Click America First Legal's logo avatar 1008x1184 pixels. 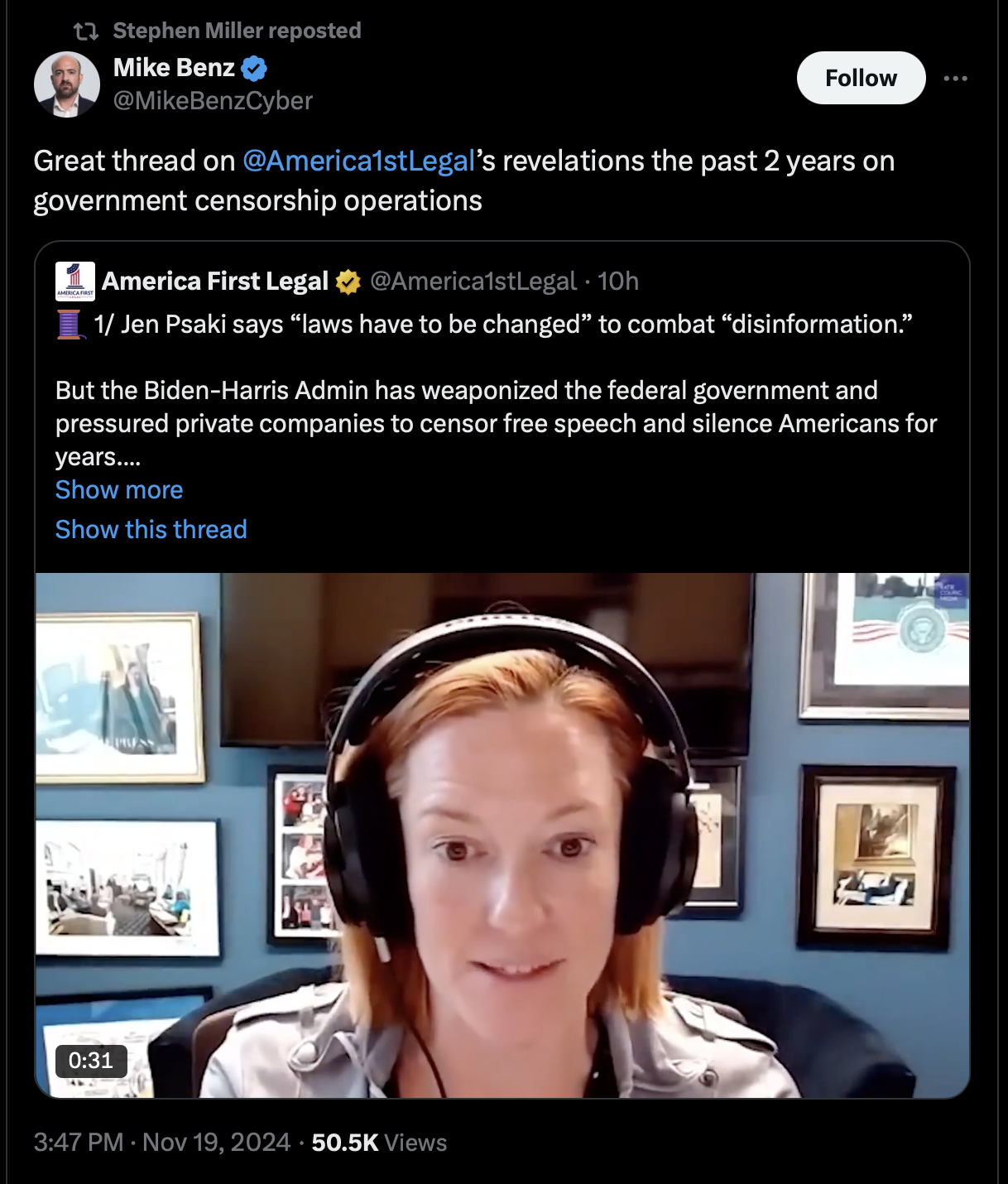pyautogui.click(x=75, y=282)
